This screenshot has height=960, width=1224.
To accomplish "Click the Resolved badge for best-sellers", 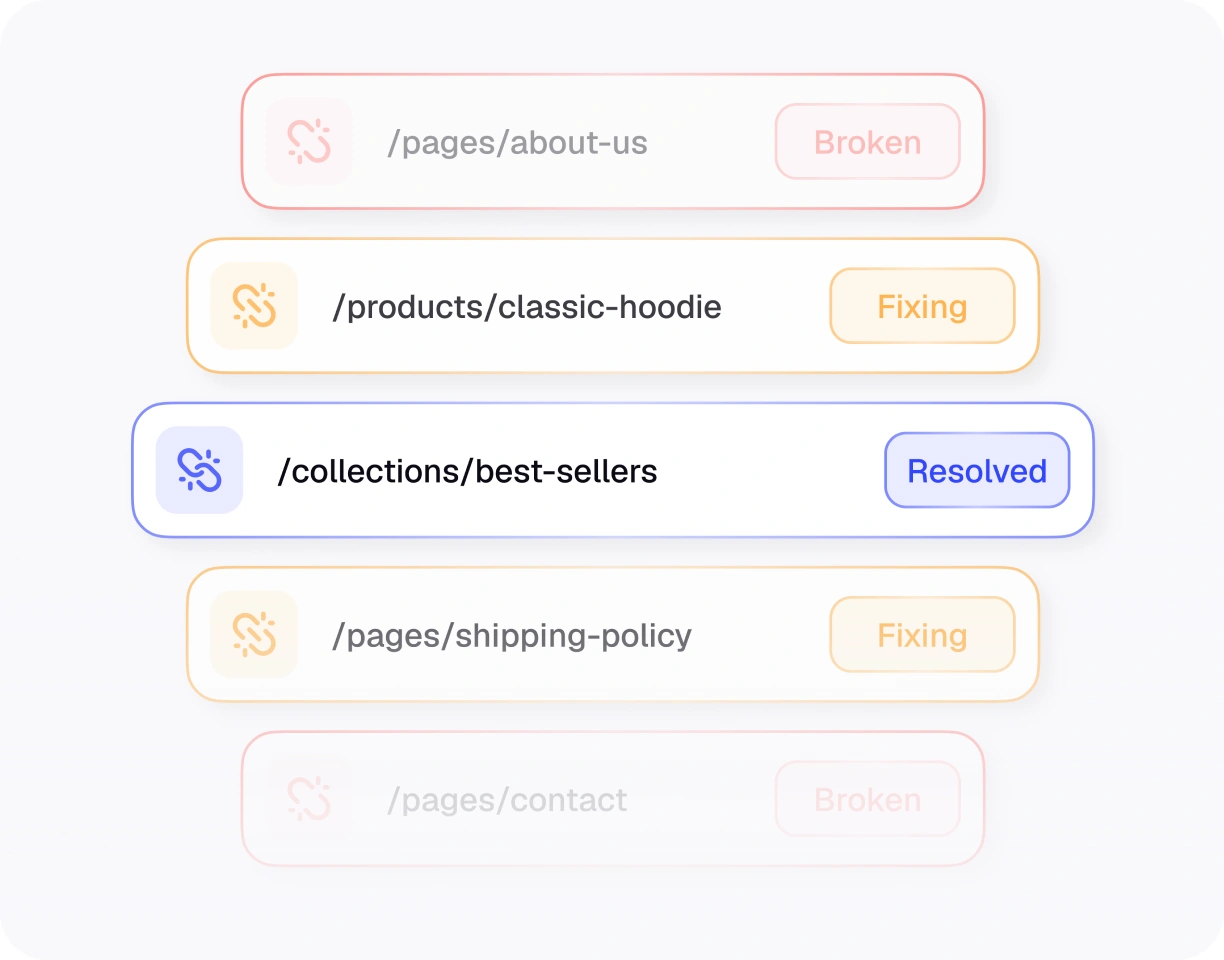I will pyautogui.click(x=977, y=470).
